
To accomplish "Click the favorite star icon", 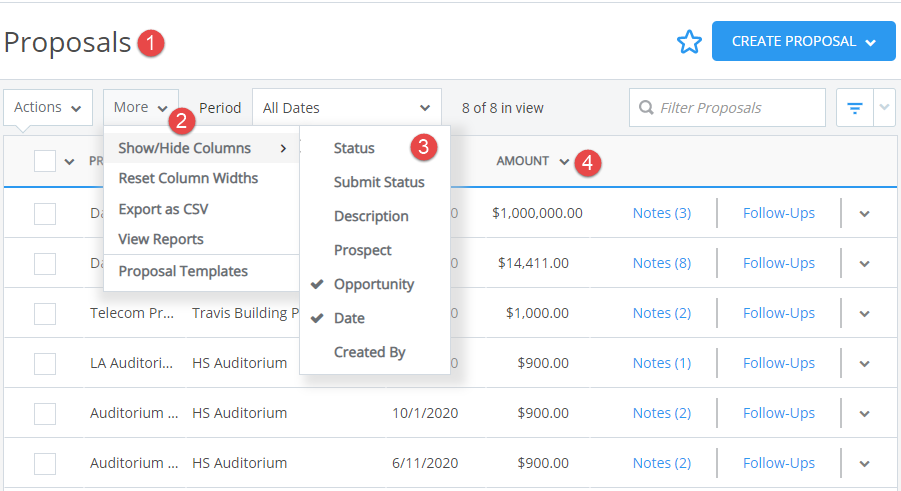I will pyautogui.click(x=689, y=42).
